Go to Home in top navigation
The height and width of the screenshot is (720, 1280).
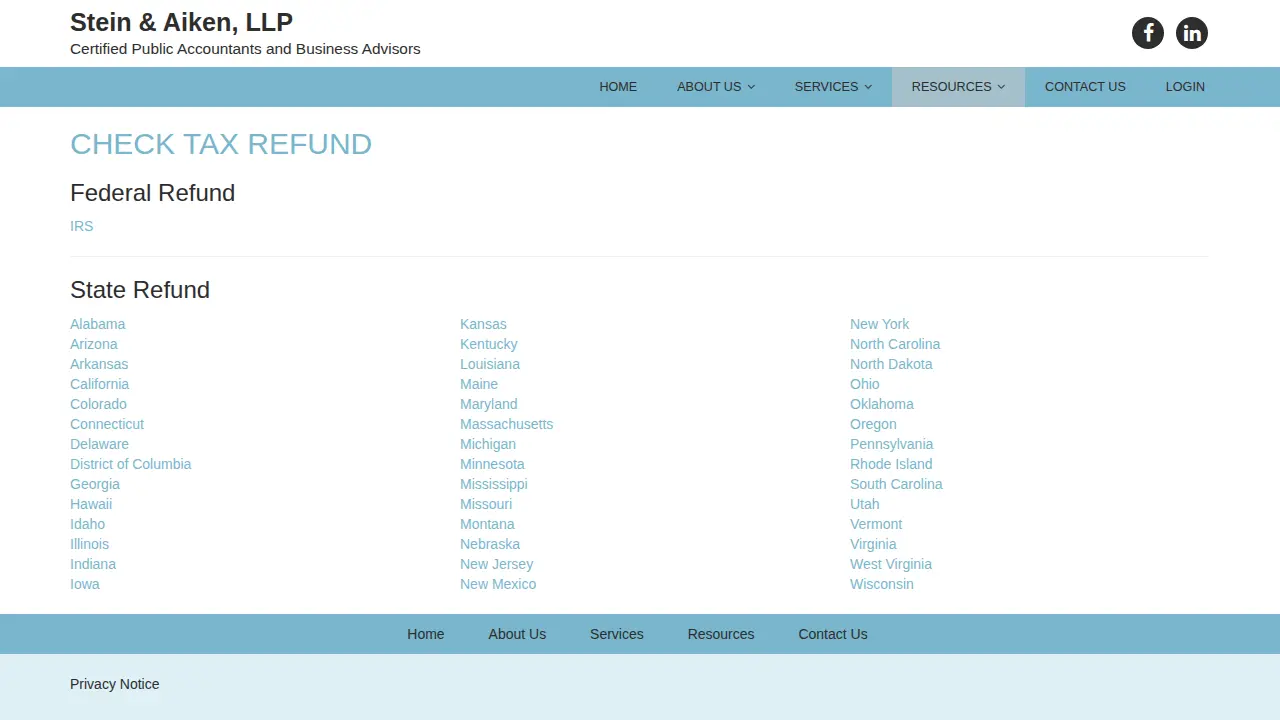(x=618, y=87)
